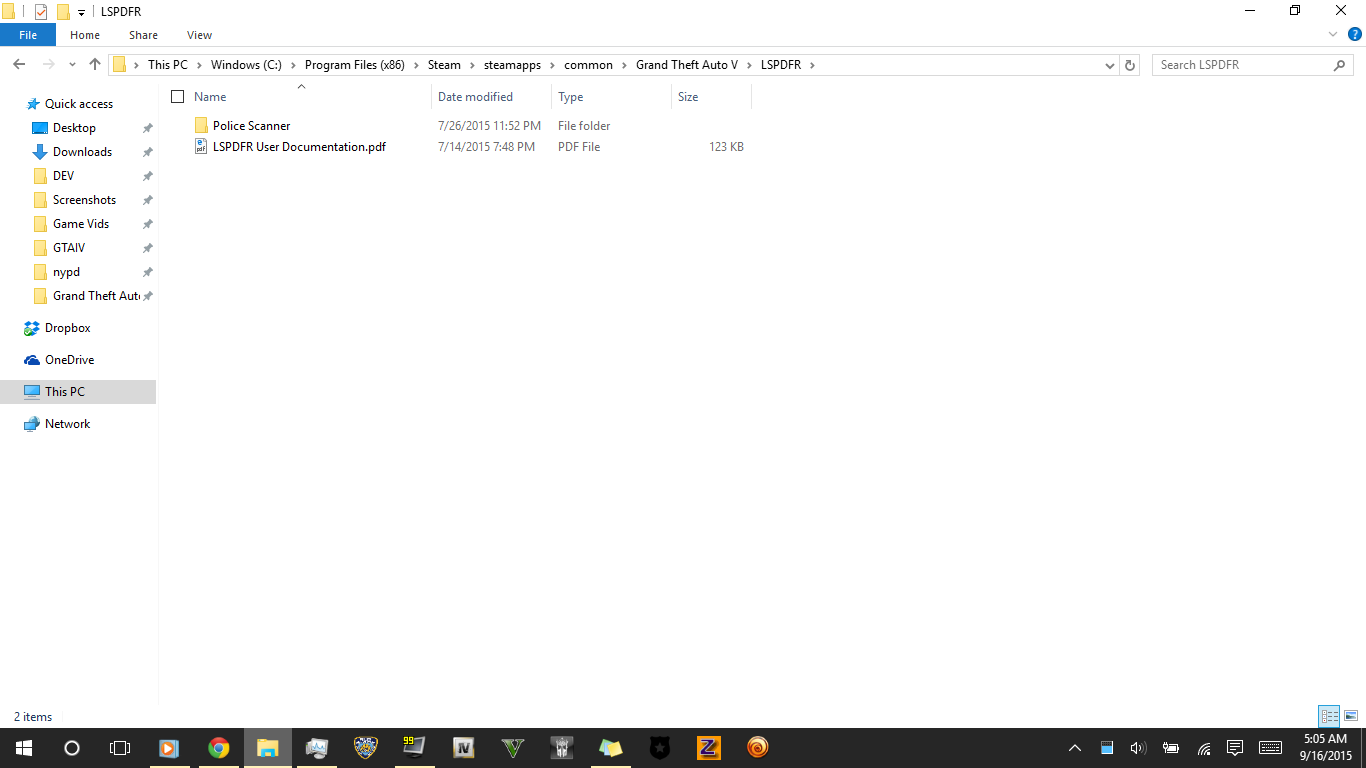
Task: Click the 123 KB size value
Action: 726,147
